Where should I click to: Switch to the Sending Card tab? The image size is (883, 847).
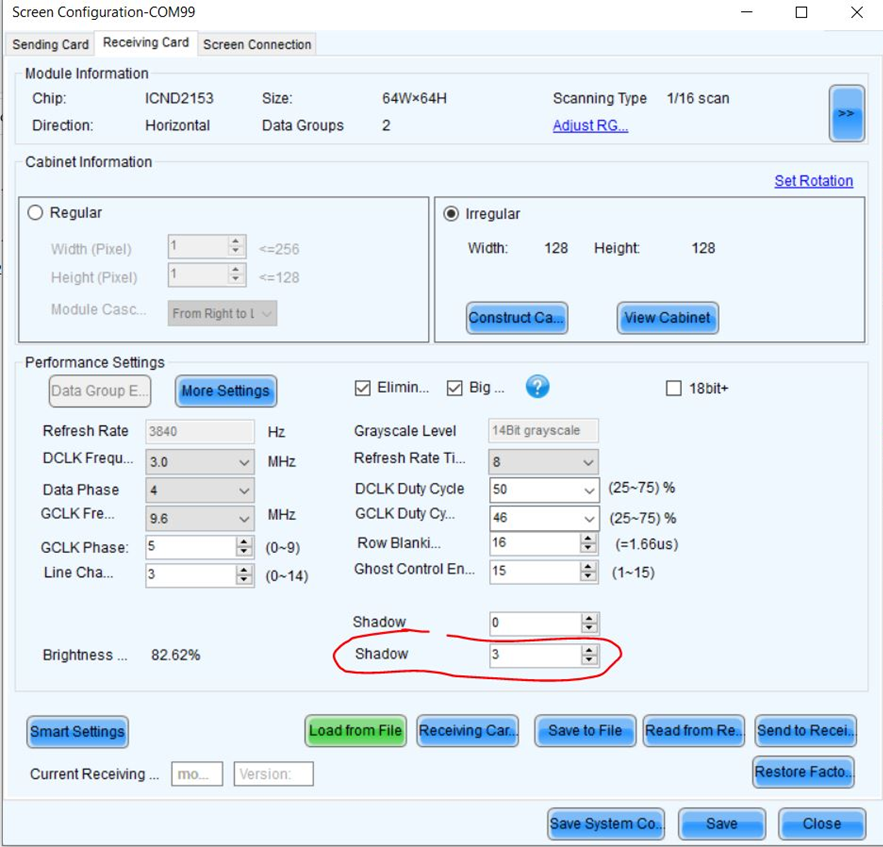point(50,44)
